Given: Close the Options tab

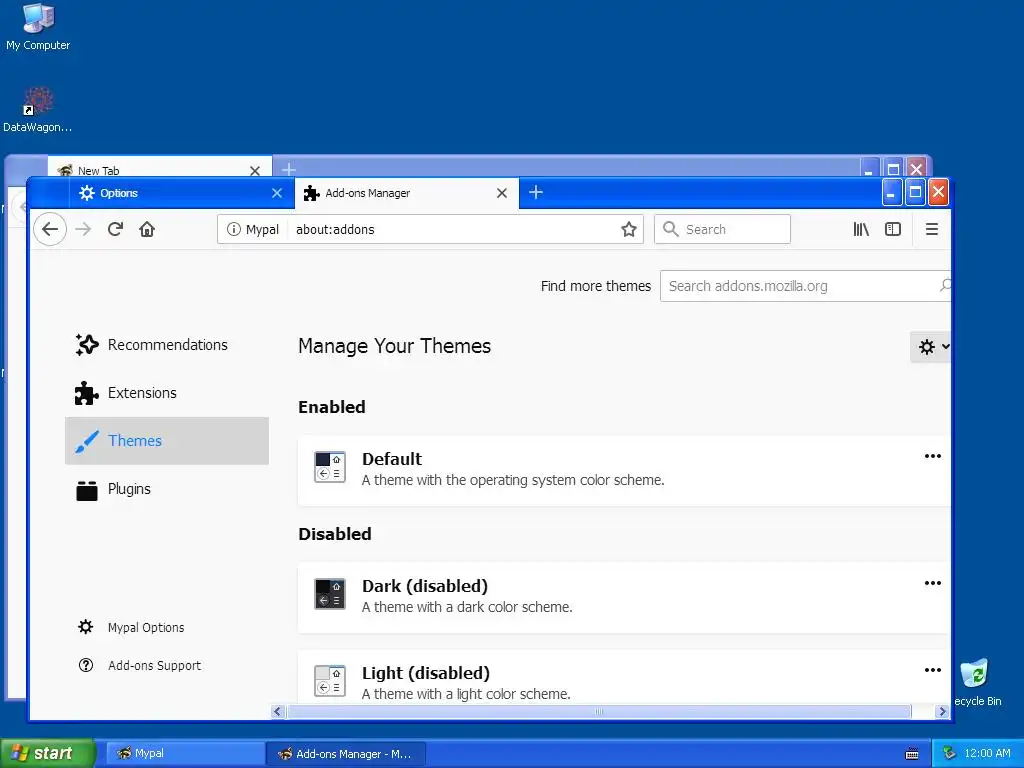Looking at the screenshot, I should (277, 193).
